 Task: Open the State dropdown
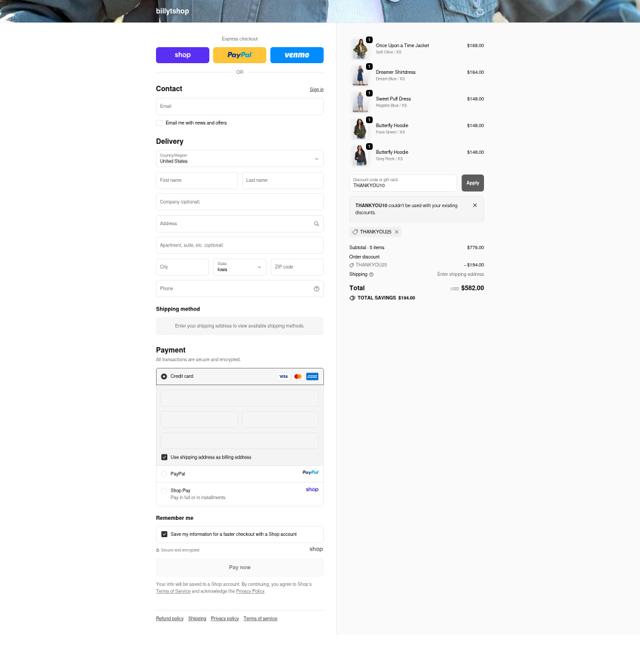239,267
